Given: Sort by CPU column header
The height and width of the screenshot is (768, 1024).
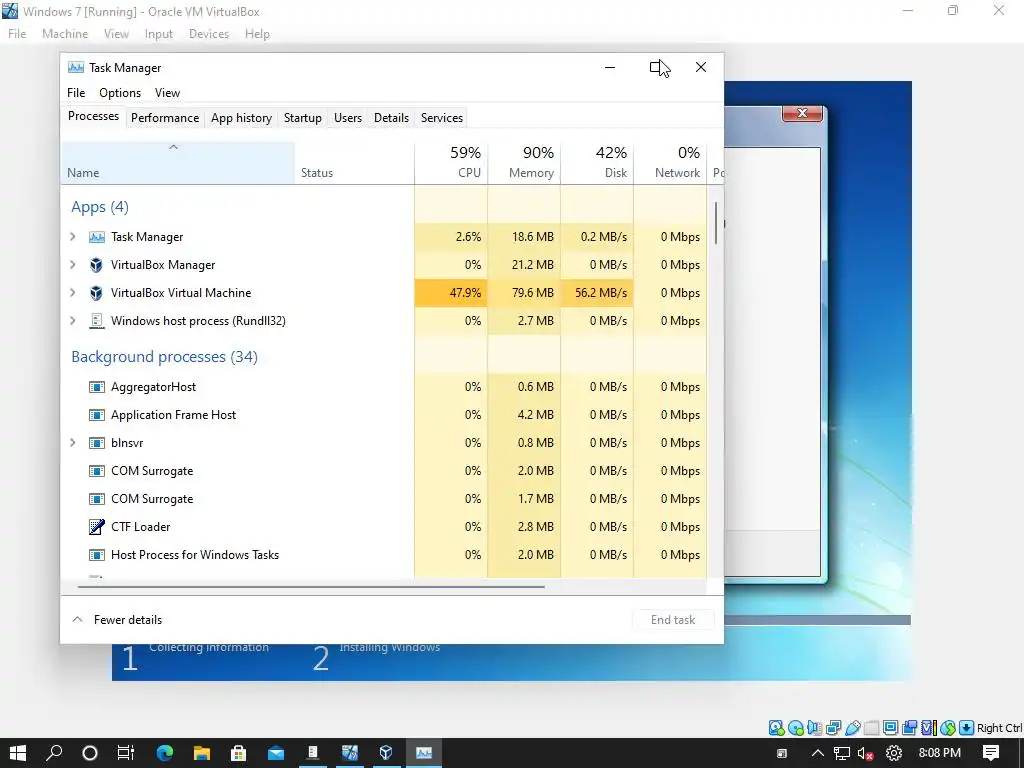Looking at the screenshot, I should (451, 163).
